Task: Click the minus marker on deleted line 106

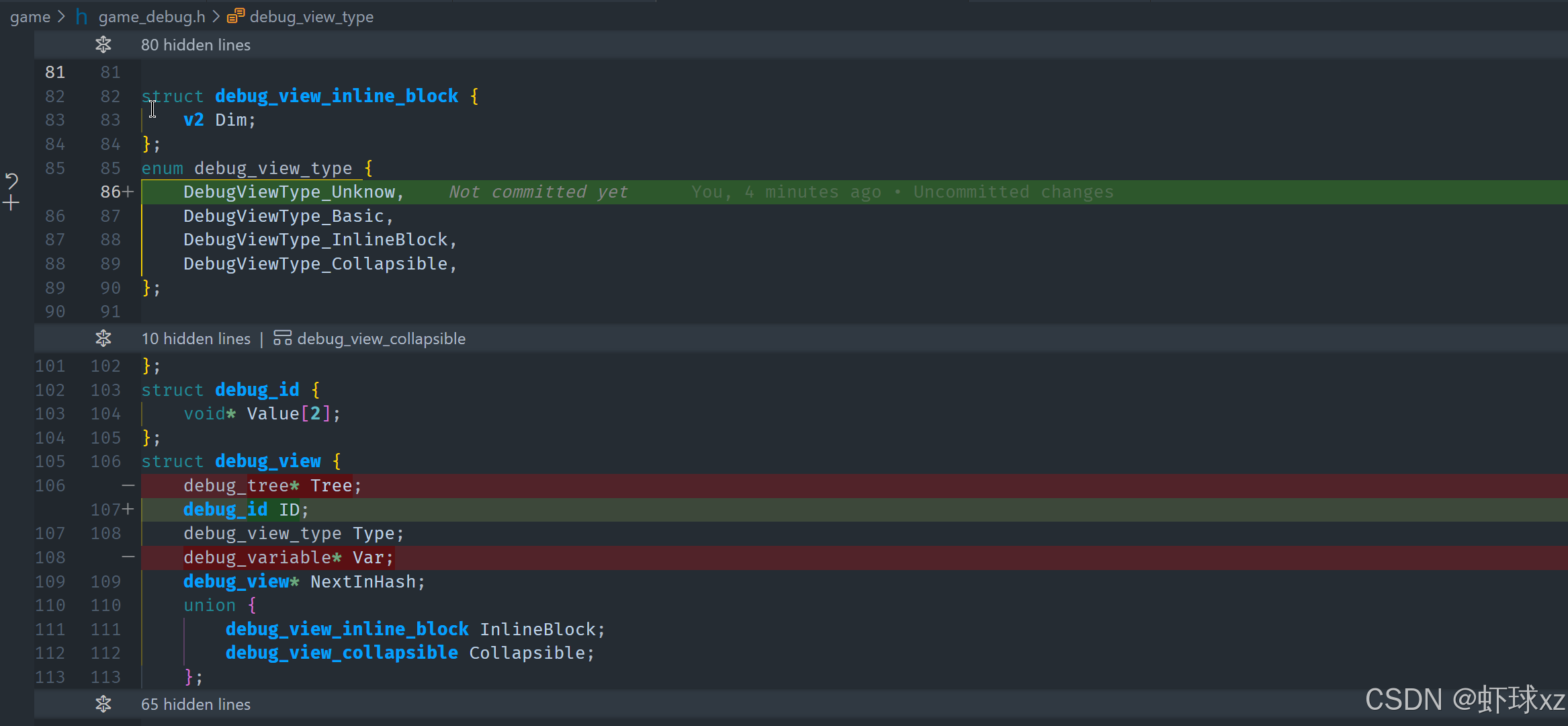Action: [128, 485]
